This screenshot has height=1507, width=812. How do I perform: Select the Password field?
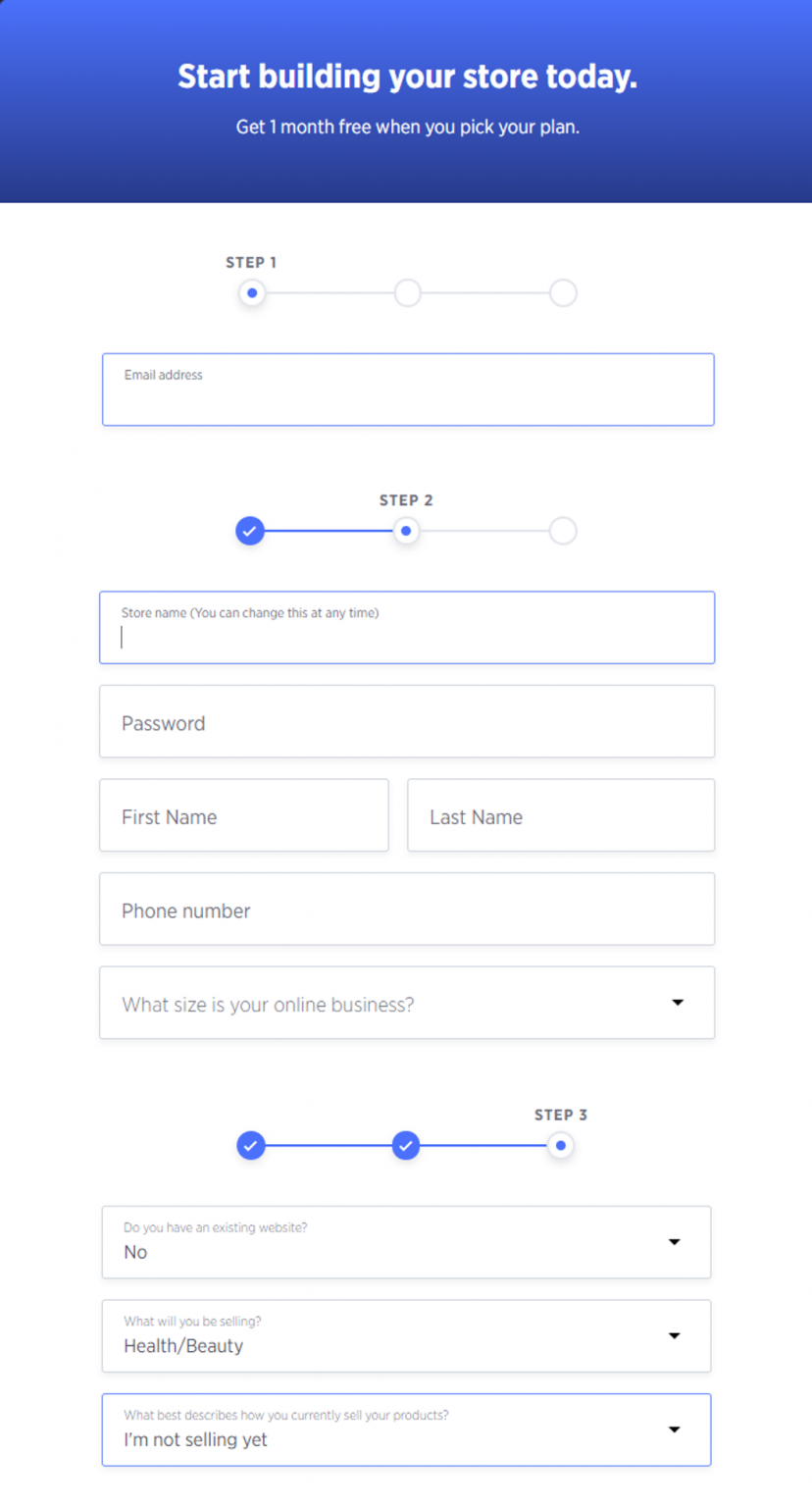406,723
